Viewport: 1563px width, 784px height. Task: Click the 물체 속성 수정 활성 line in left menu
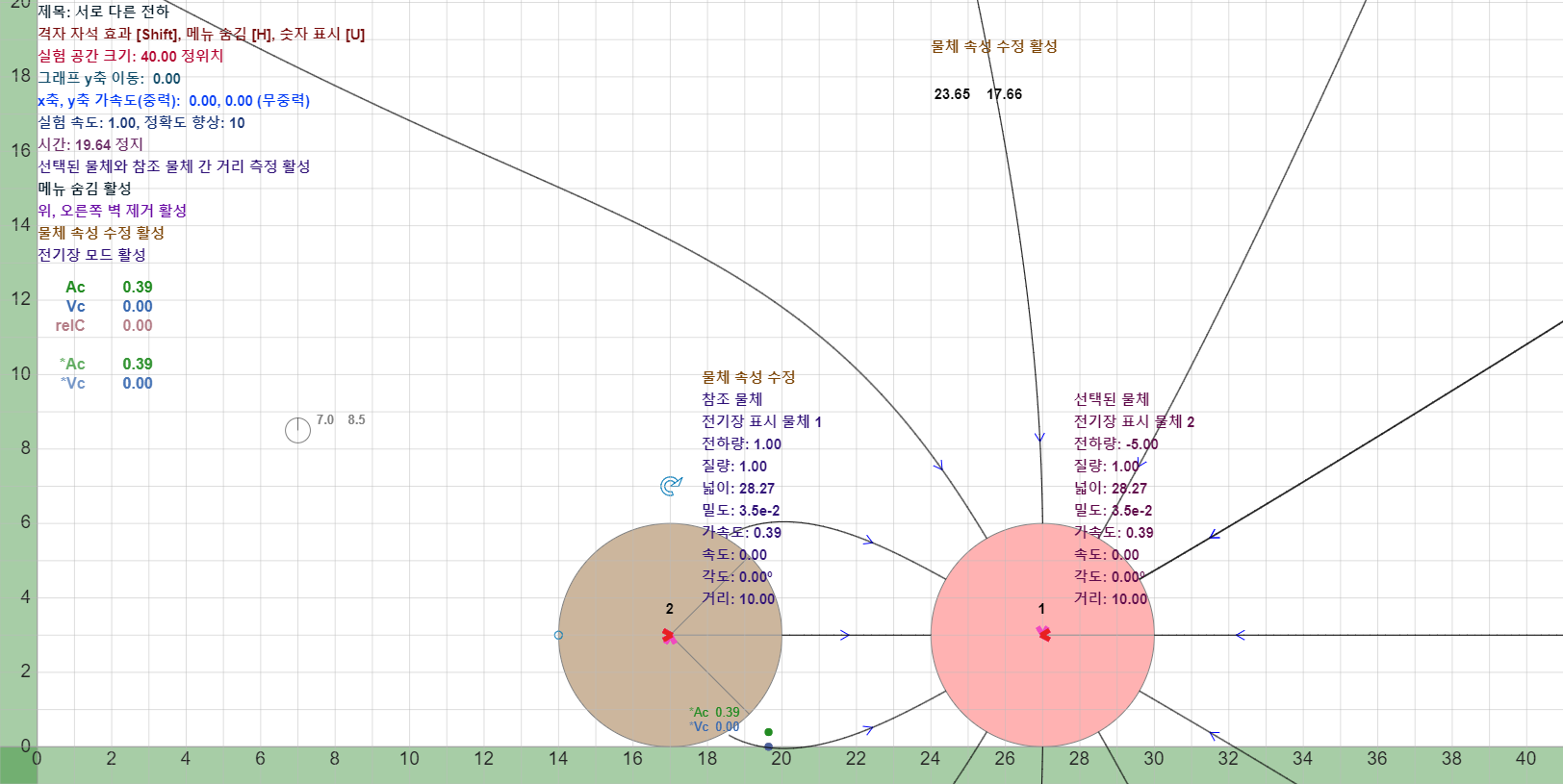point(101,233)
